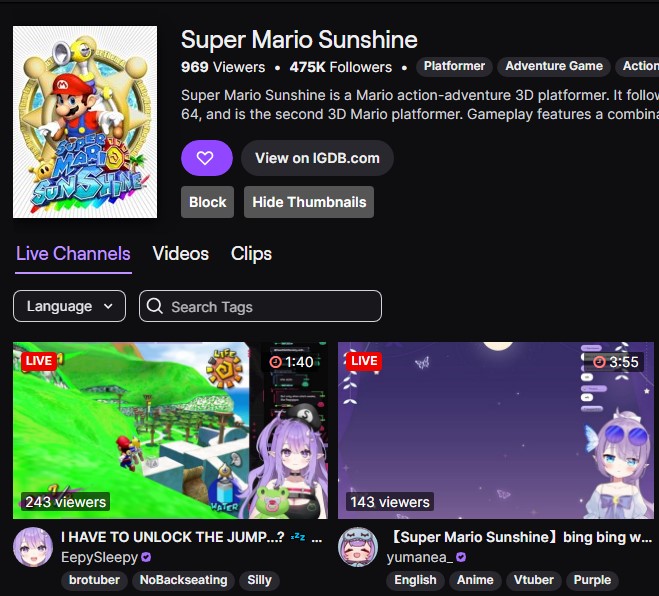Screen dimensions: 659x596
Task: Click the 'Super Mario Sunshine' page heading
Action: [299, 40]
